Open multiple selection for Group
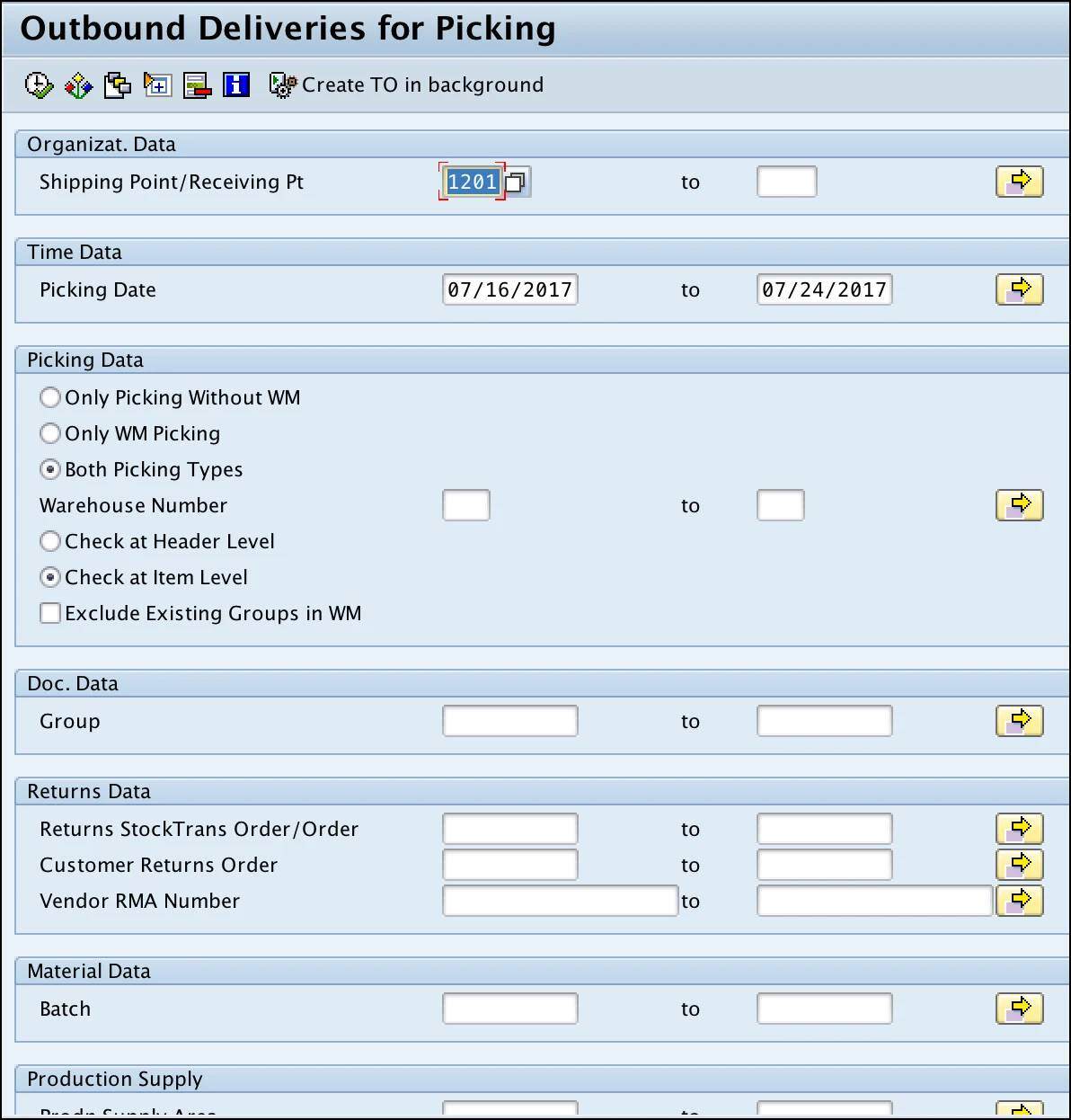The height and width of the screenshot is (1120, 1071). tap(1020, 721)
